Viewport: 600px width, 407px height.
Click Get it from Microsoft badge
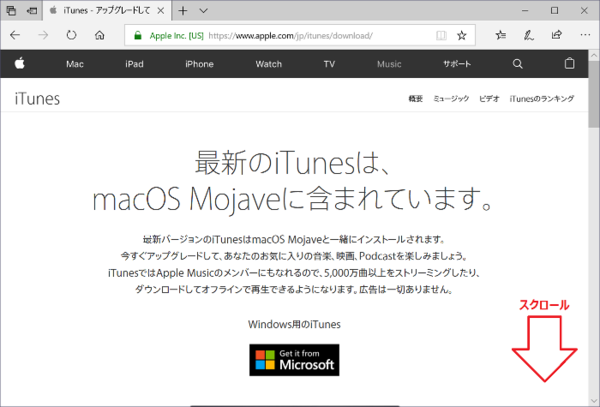pyautogui.click(x=294, y=360)
